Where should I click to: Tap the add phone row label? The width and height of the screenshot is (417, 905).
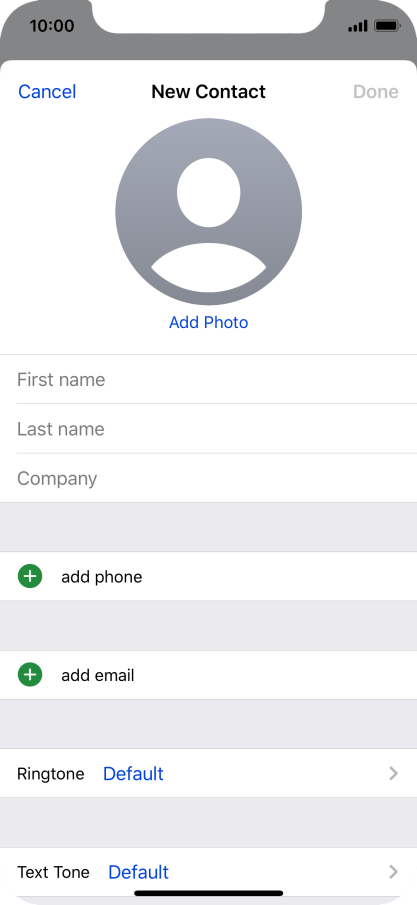tap(102, 577)
